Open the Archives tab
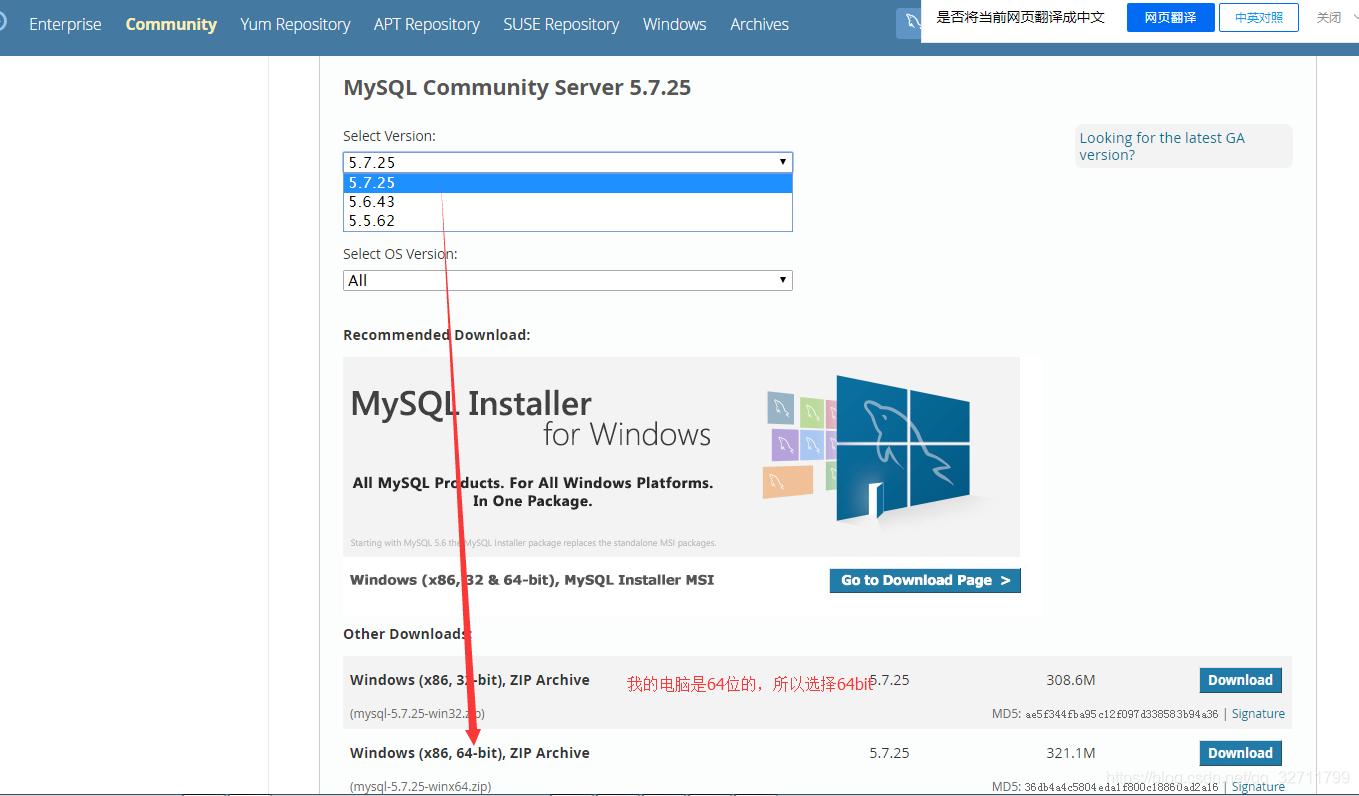 pyautogui.click(x=759, y=24)
